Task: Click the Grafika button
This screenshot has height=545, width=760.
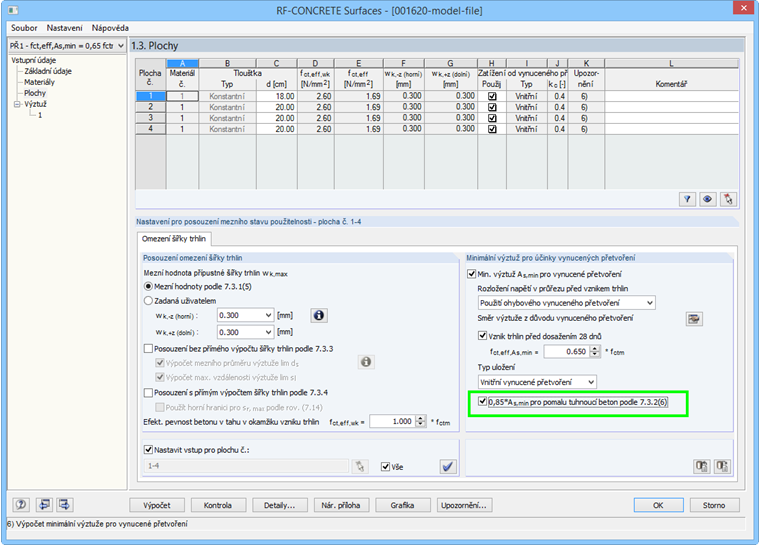Action: [402, 505]
